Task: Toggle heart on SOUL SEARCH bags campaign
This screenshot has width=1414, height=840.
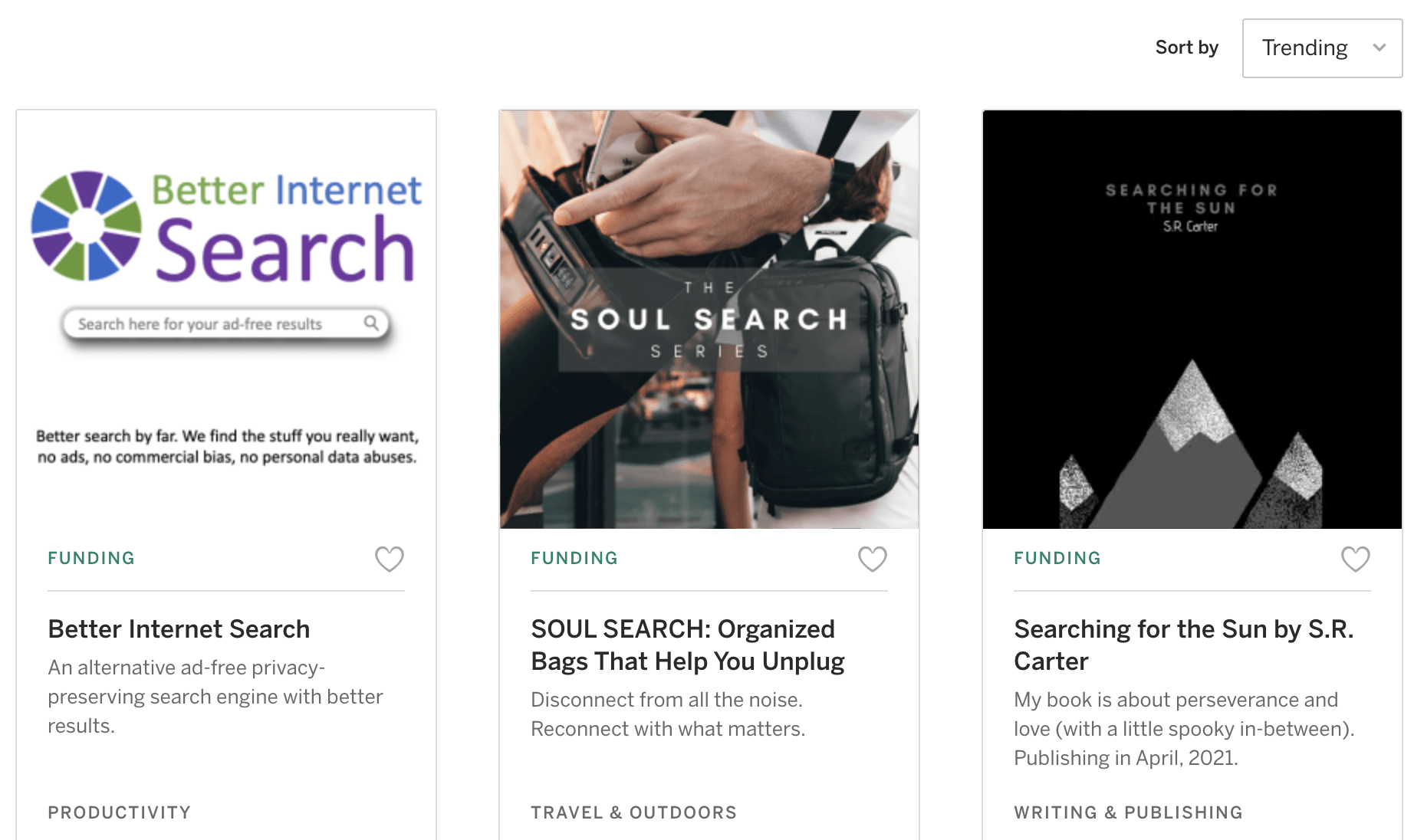Action: pyautogui.click(x=872, y=559)
